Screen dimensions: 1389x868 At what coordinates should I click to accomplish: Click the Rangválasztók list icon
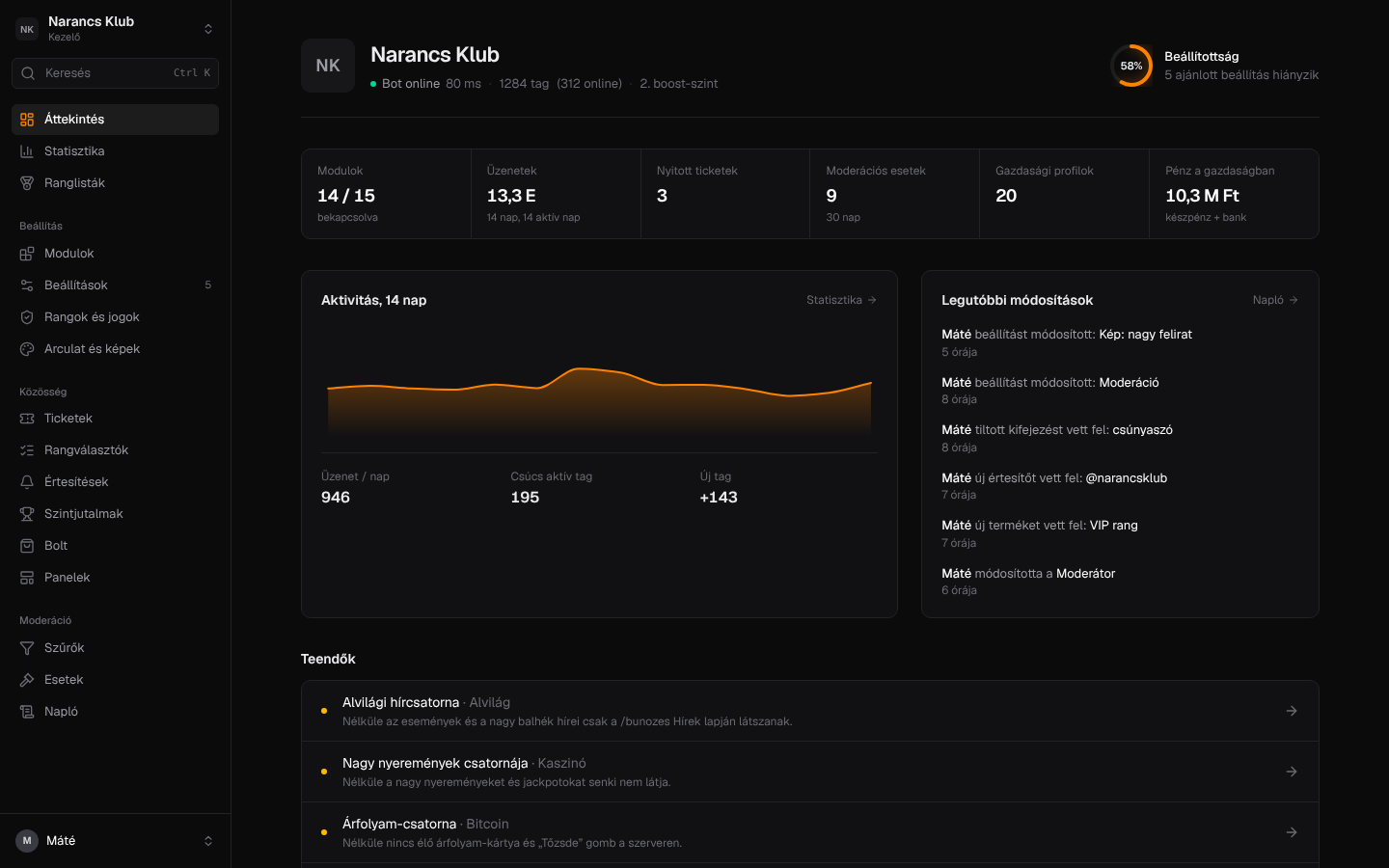coord(27,450)
